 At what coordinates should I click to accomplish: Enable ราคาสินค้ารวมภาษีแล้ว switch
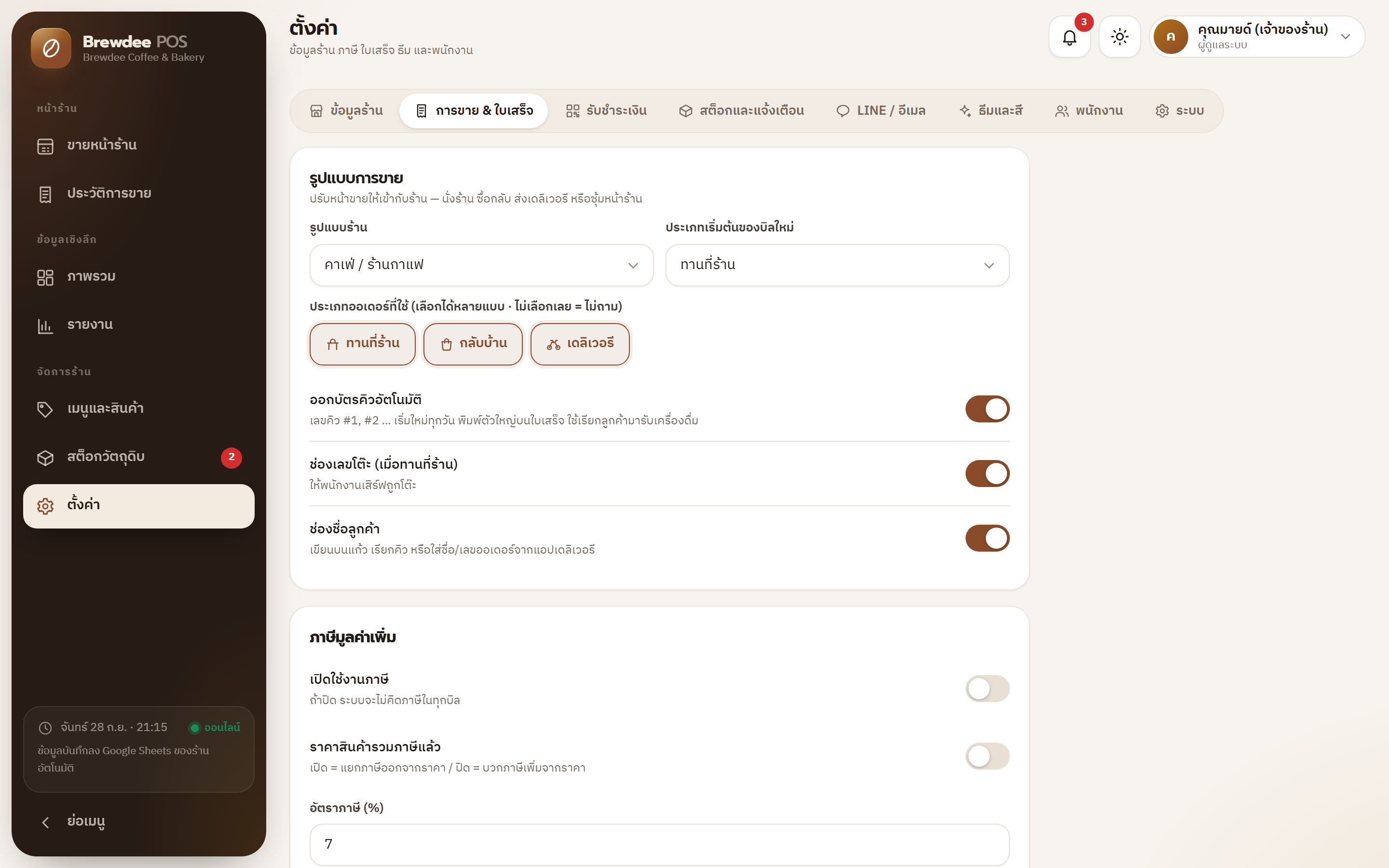tap(987, 756)
